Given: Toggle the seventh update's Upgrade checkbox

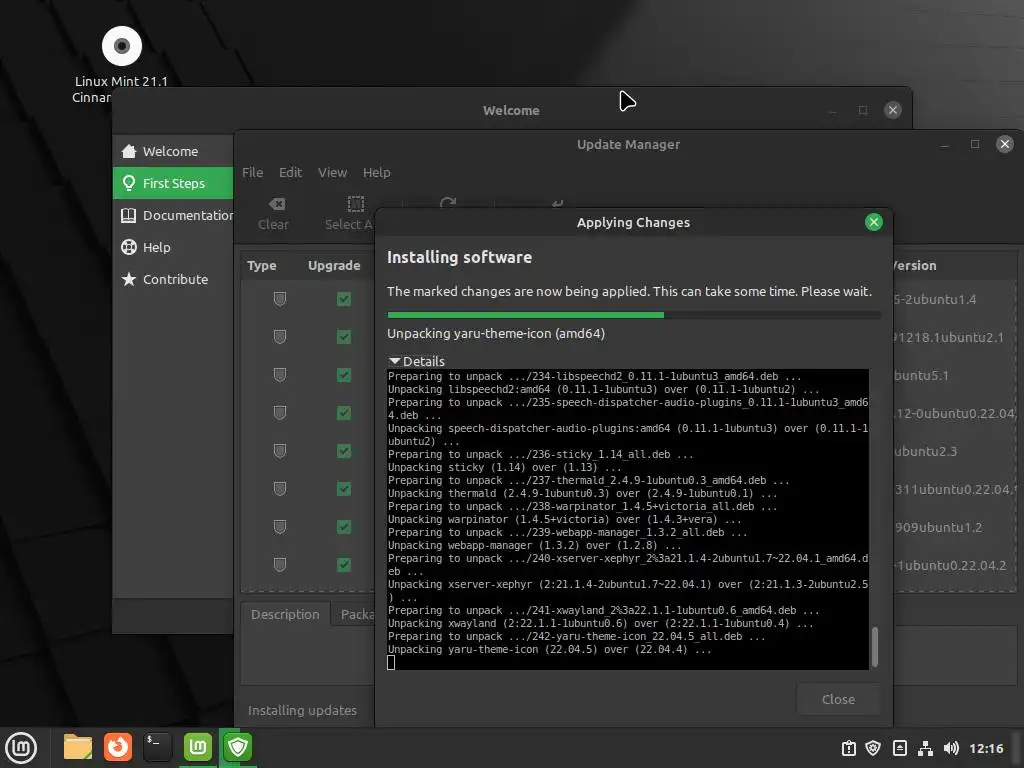Looking at the screenshot, I should pyautogui.click(x=344, y=527).
